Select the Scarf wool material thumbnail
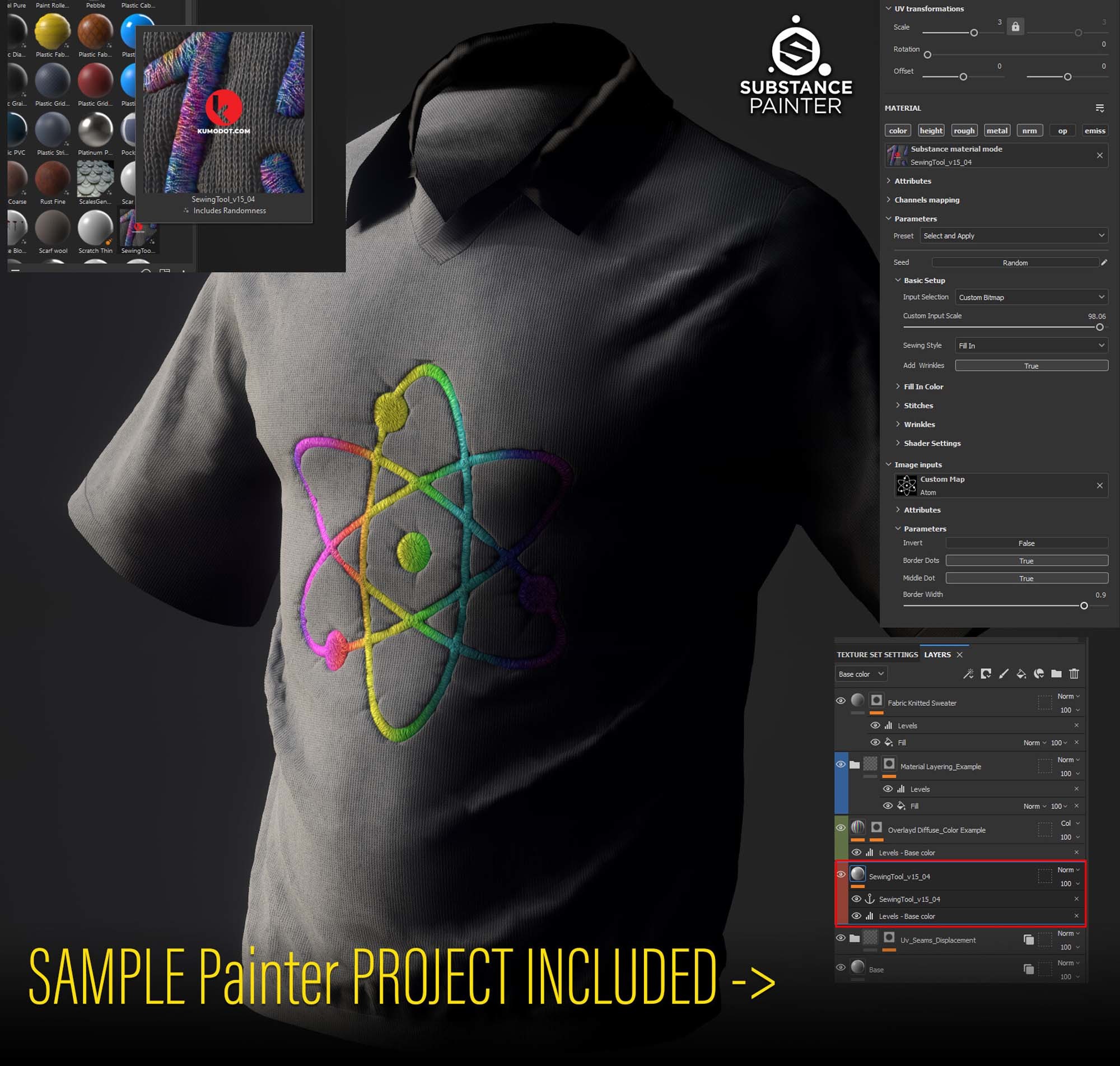The height and width of the screenshot is (1066, 1120). click(53, 227)
